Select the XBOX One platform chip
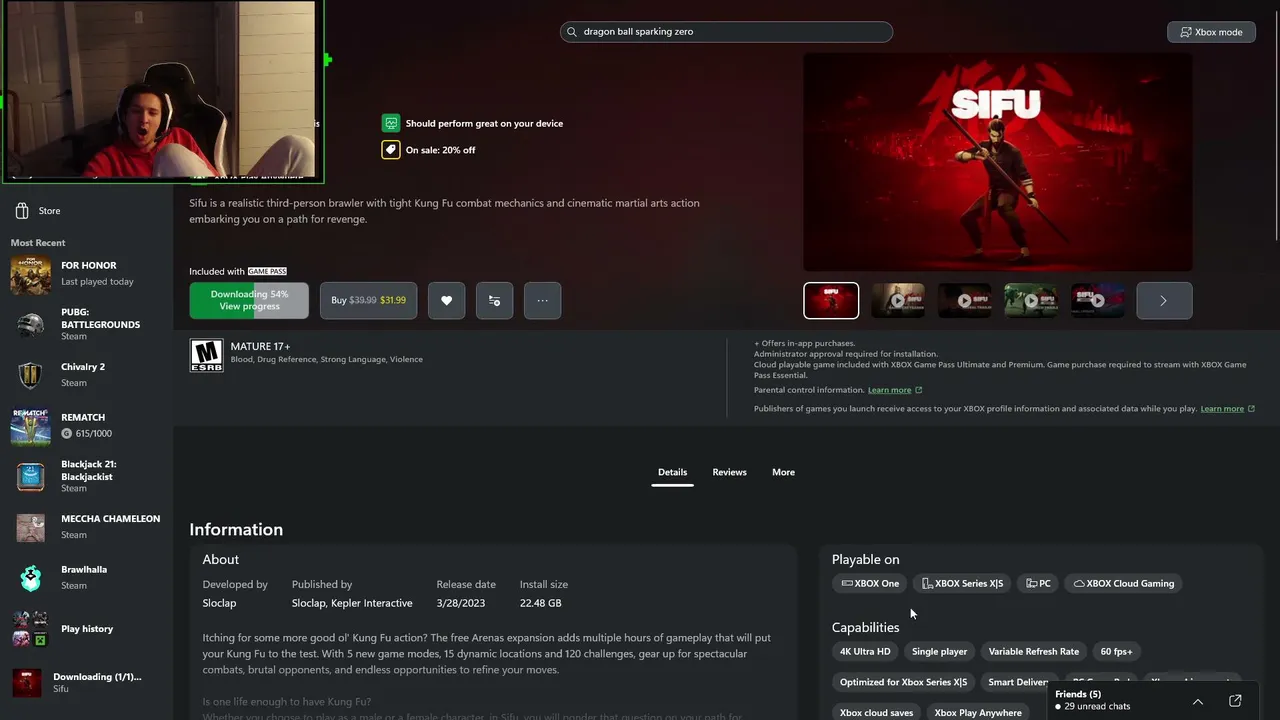This screenshot has width=1280, height=720. click(870, 583)
